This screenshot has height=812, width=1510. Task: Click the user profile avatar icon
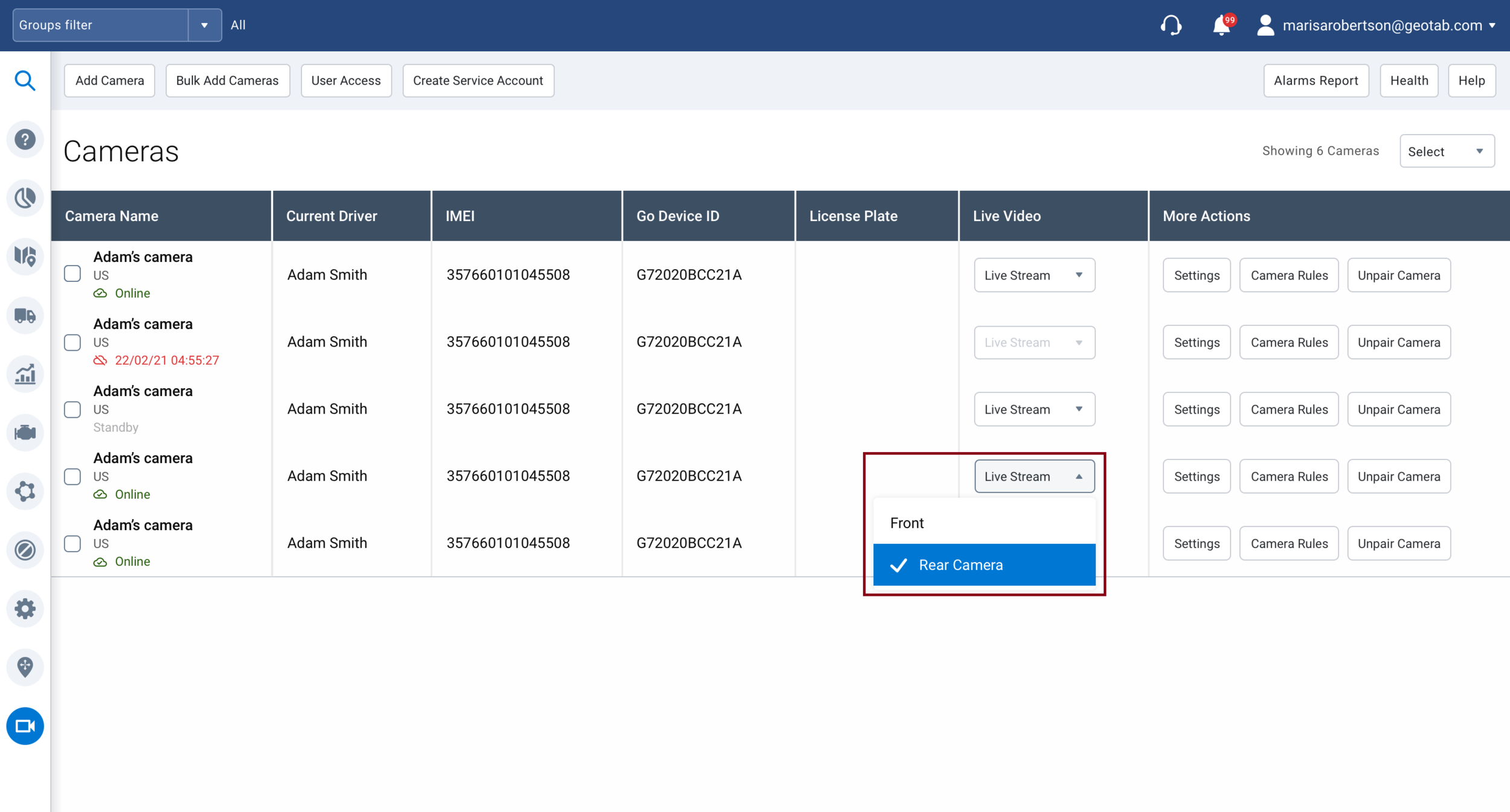coord(1265,25)
